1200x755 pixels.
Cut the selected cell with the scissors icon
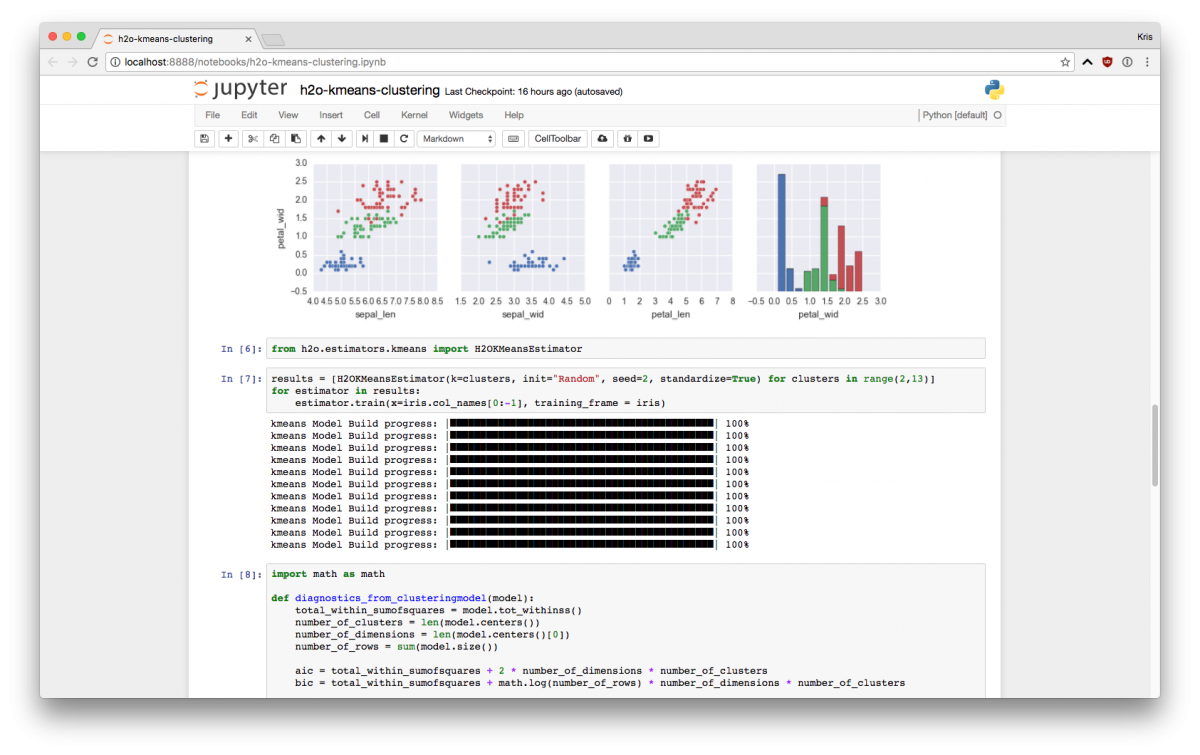tap(253, 139)
